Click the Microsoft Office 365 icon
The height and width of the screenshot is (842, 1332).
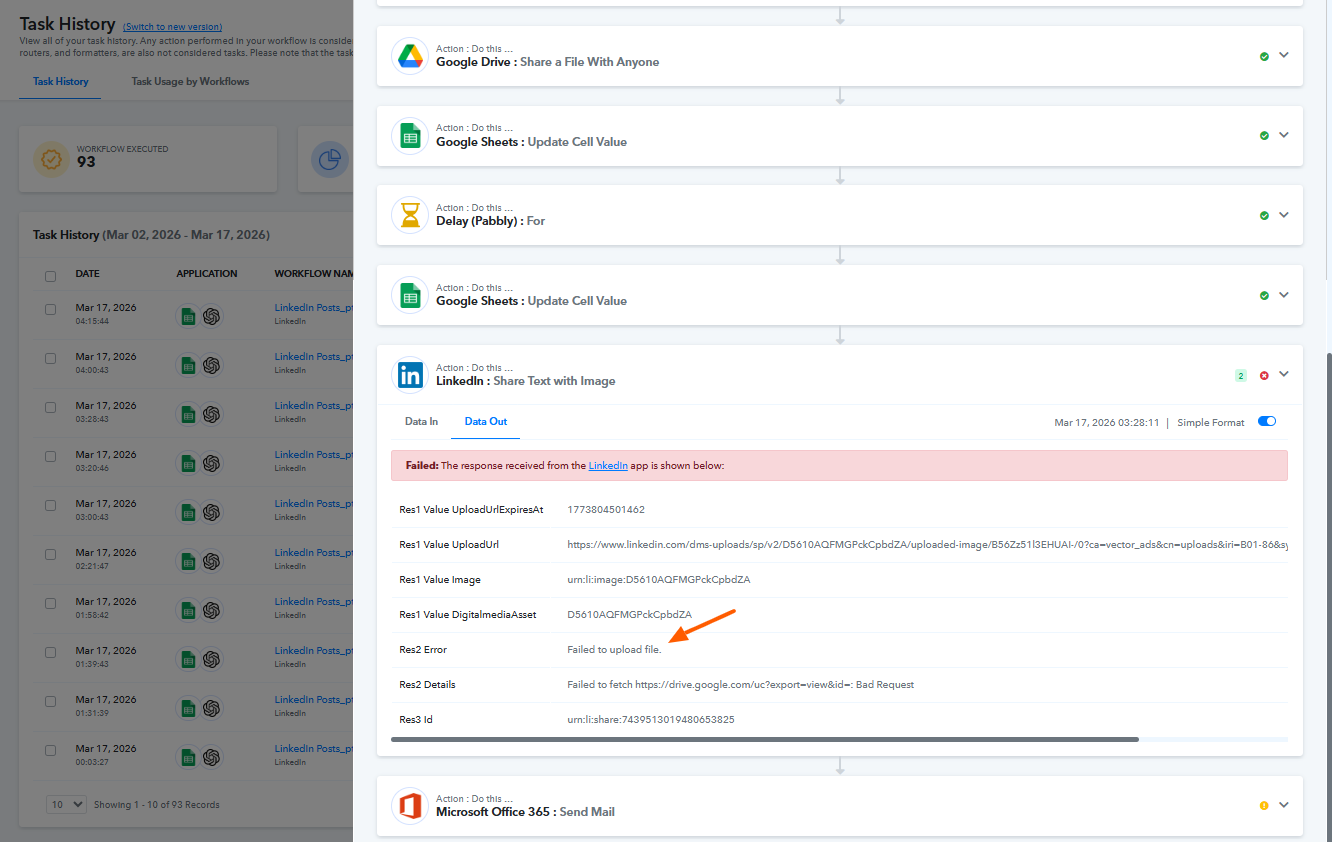click(x=410, y=806)
